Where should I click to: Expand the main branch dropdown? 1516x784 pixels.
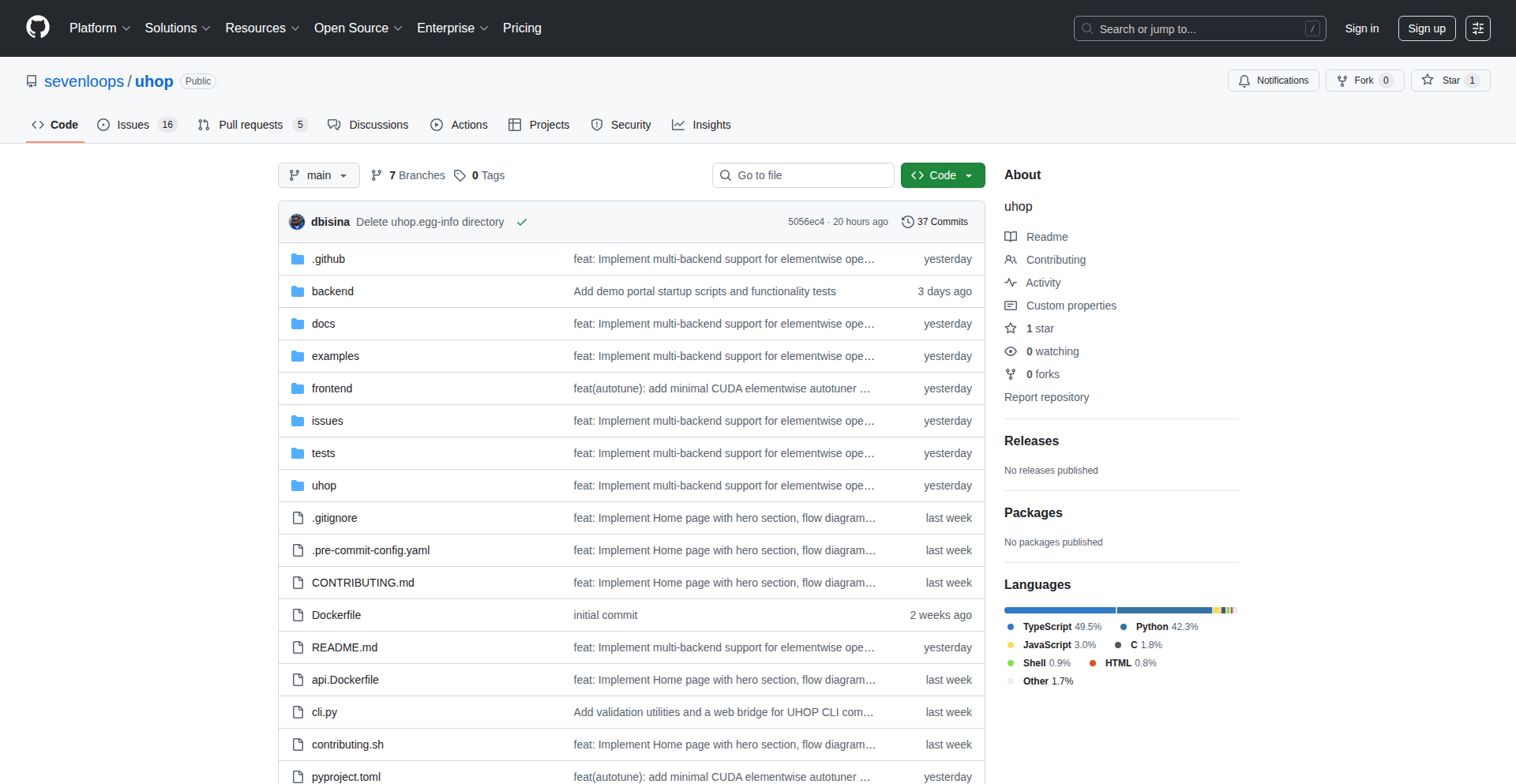click(318, 175)
